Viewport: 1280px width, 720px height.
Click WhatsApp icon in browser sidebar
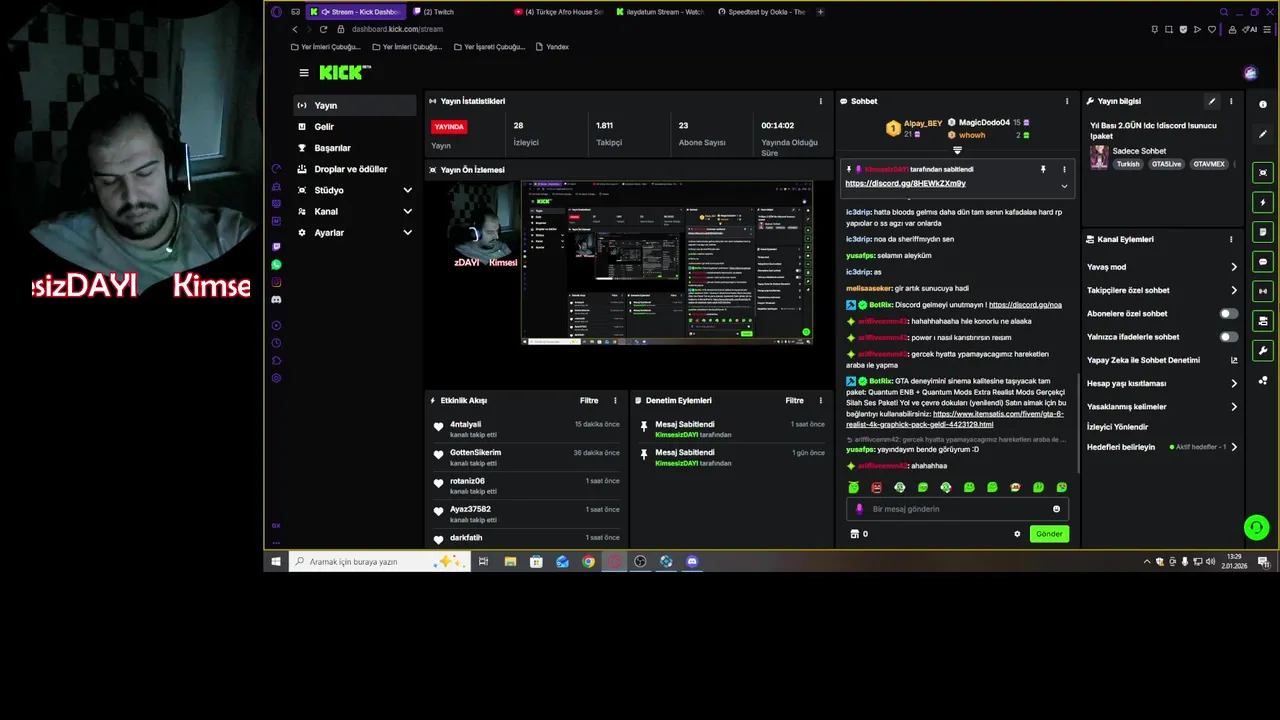click(x=276, y=265)
